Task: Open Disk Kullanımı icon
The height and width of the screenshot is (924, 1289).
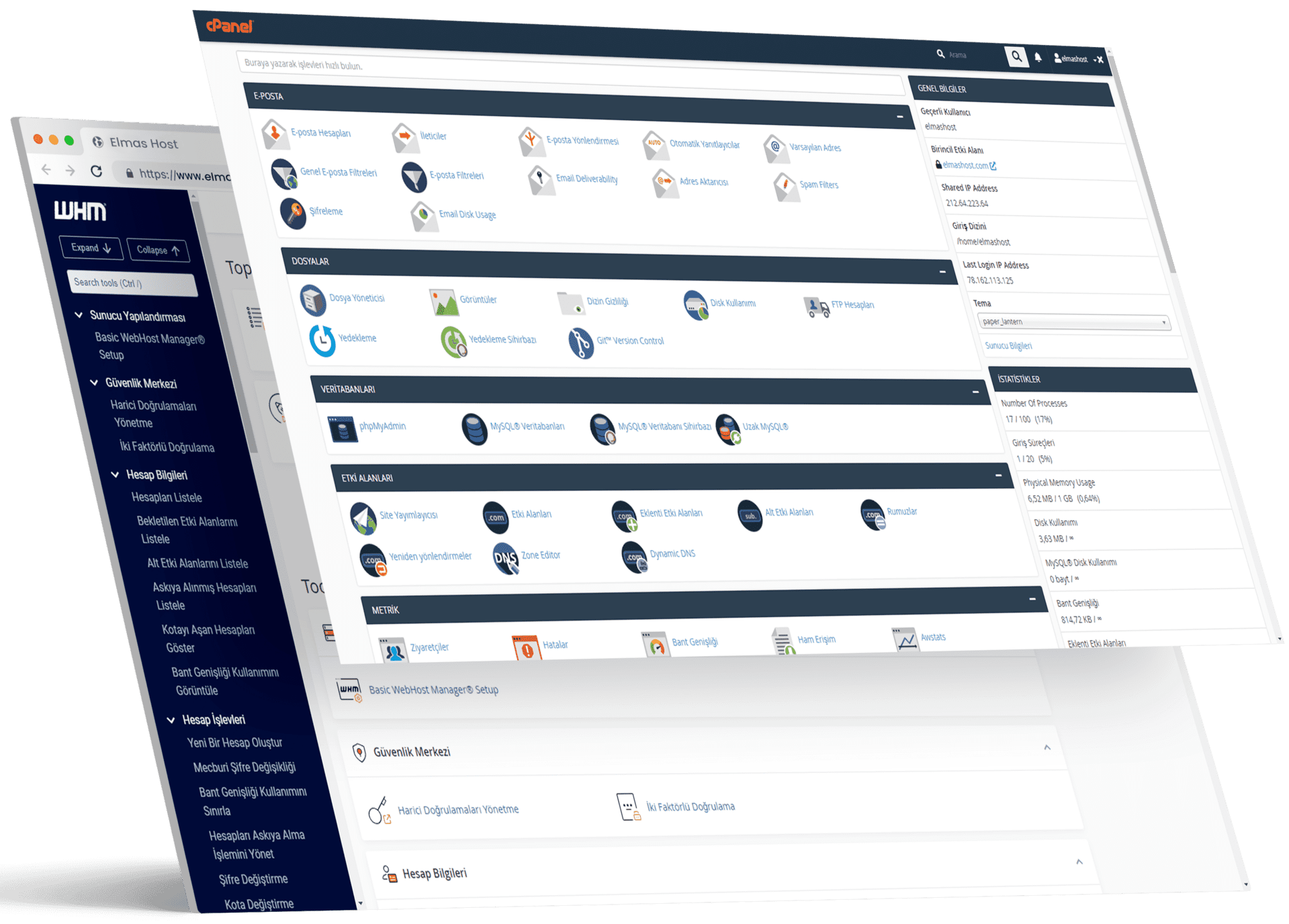Action: pos(695,305)
